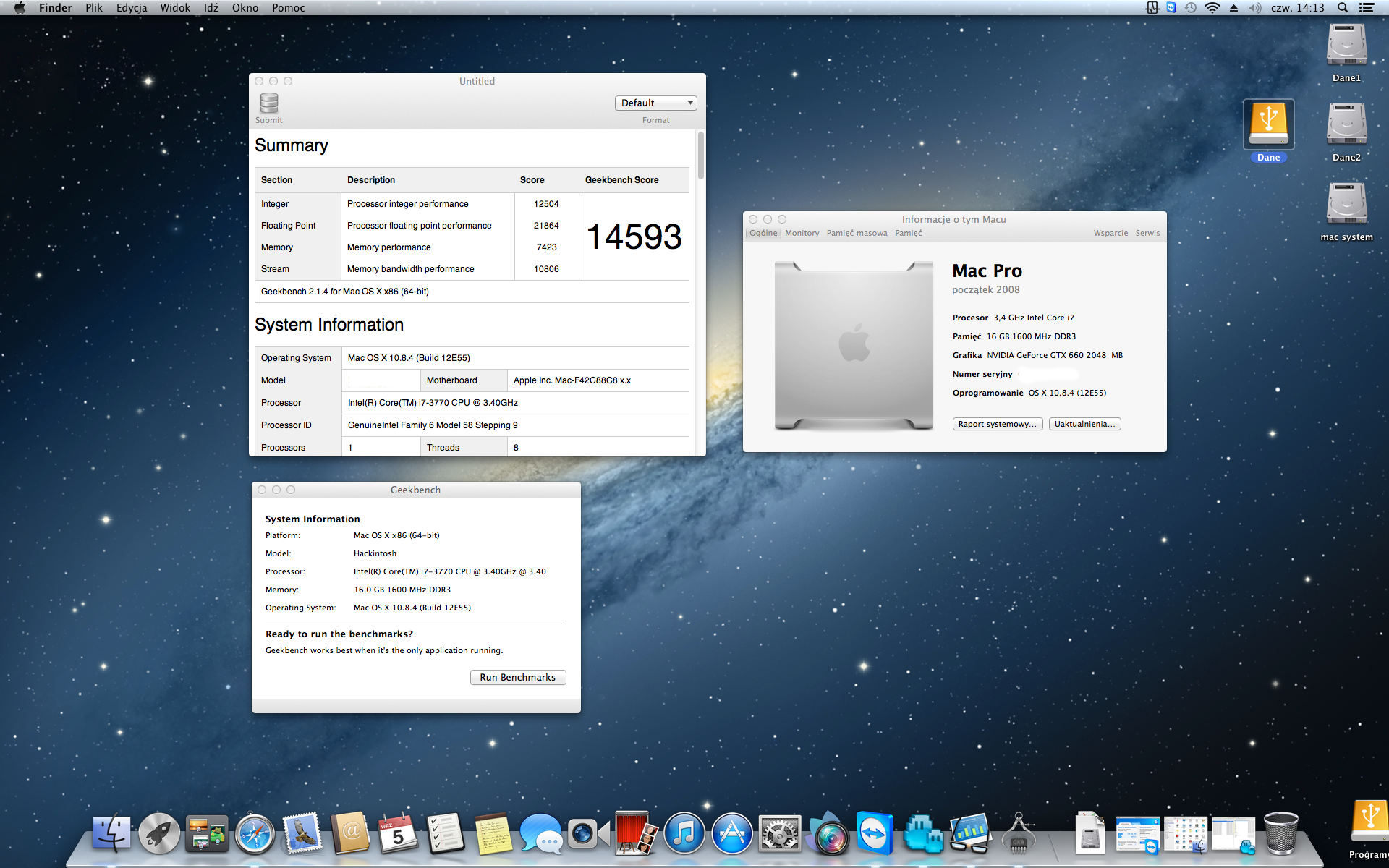Open the Wsparcie link

click(1110, 233)
